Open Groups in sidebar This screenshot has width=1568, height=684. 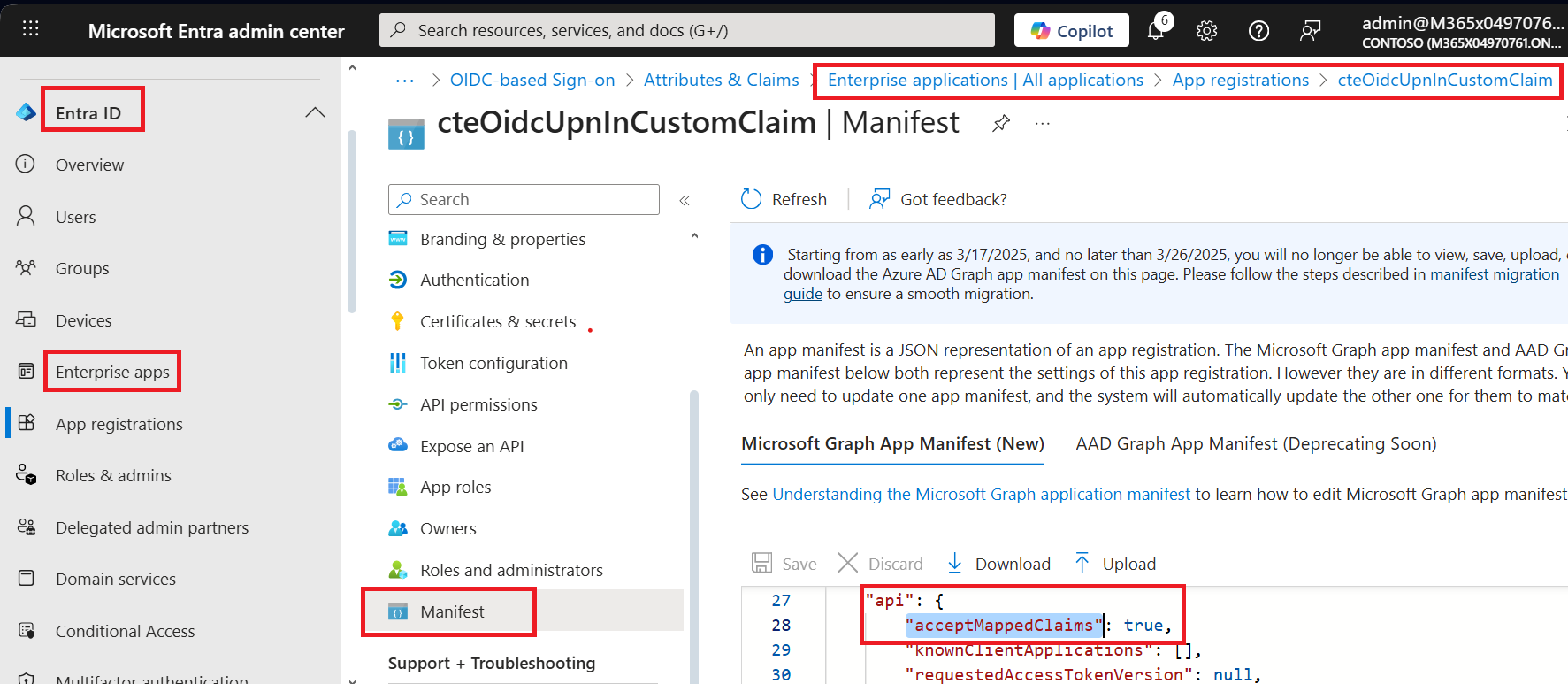(x=82, y=268)
